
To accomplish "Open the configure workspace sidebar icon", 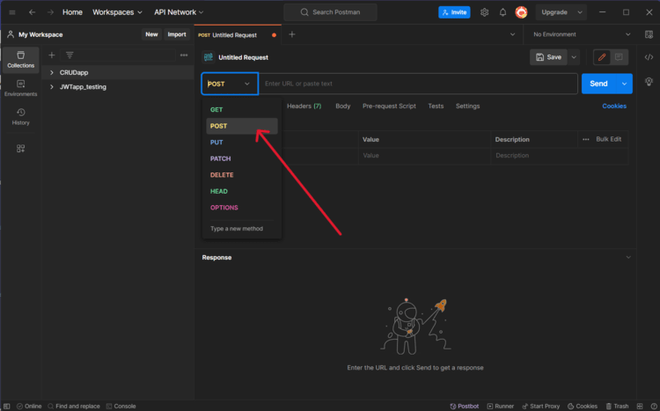I will (x=21, y=148).
